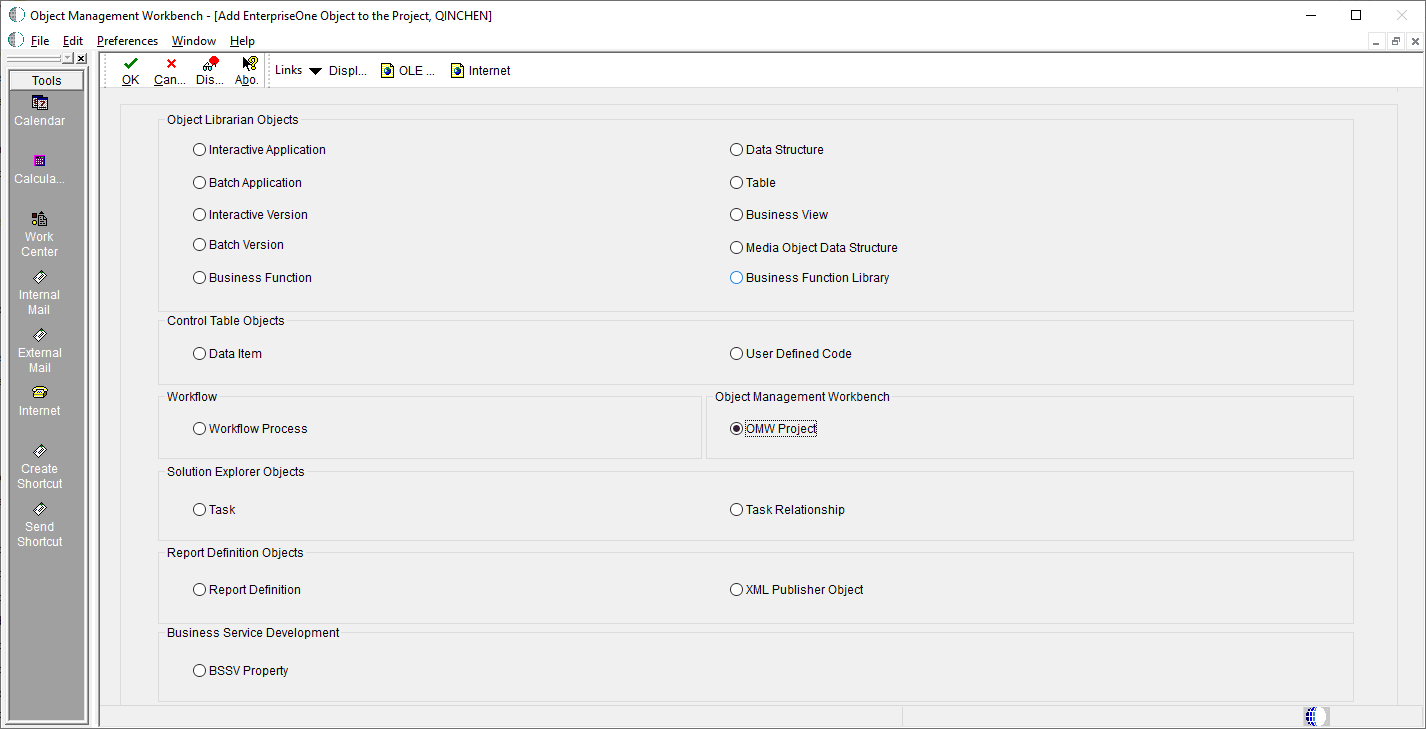Click the selected OMW Project radio button
The height and width of the screenshot is (729, 1426).
pyautogui.click(x=737, y=429)
